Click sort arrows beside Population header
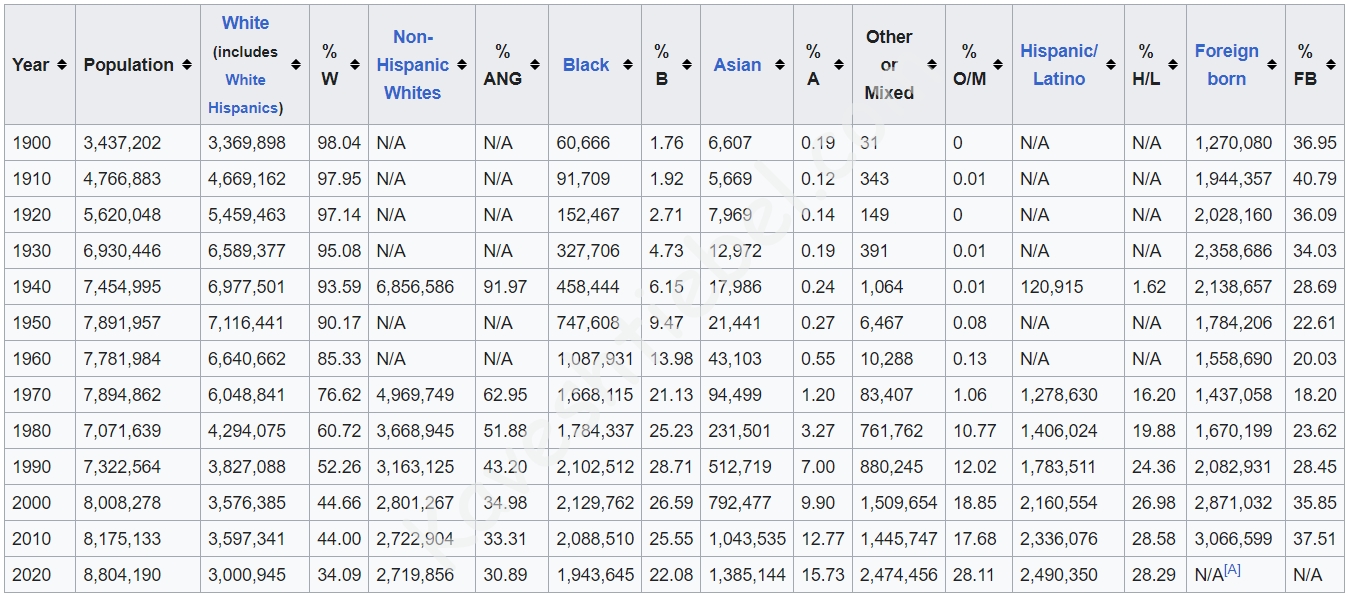1349x597 pixels. click(x=186, y=65)
